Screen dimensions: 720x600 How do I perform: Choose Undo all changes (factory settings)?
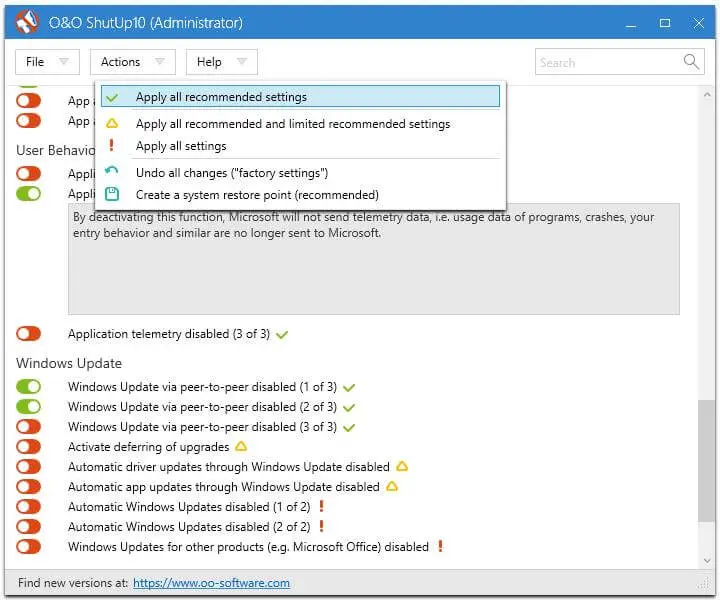[x=300, y=173]
